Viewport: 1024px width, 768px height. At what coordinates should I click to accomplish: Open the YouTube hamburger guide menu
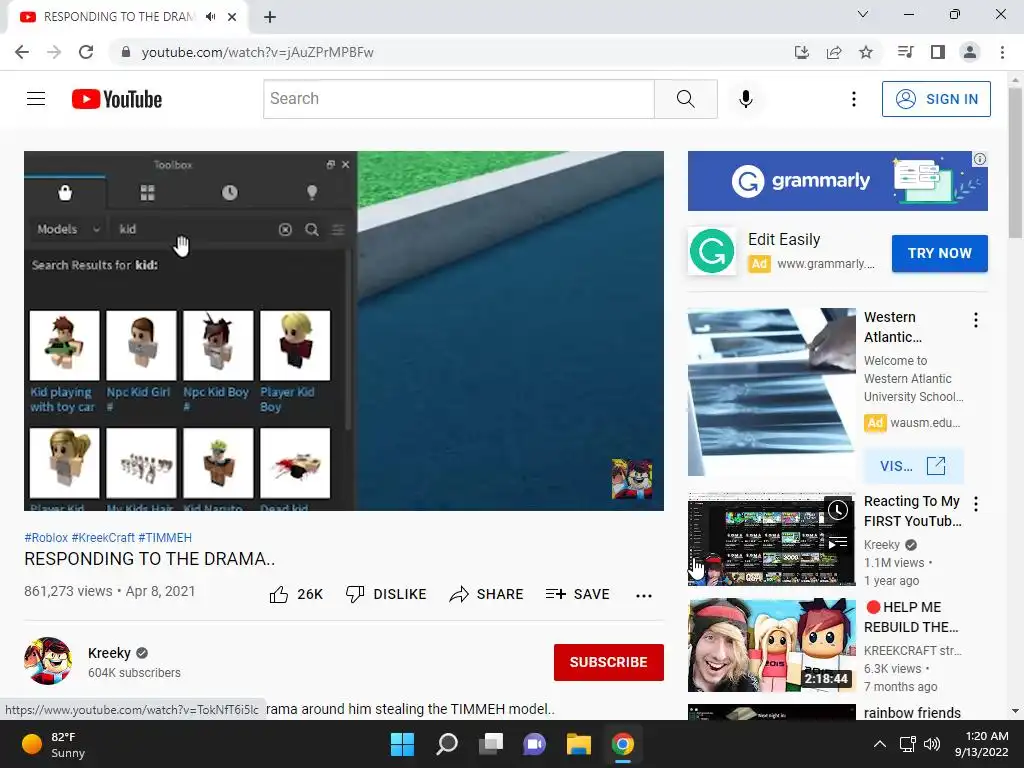tap(36, 99)
